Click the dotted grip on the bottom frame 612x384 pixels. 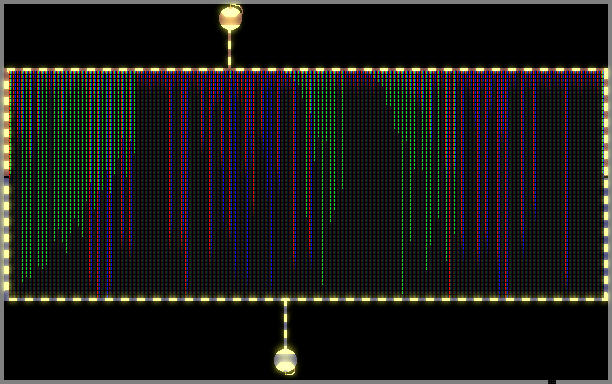click(x=552, y=382)
